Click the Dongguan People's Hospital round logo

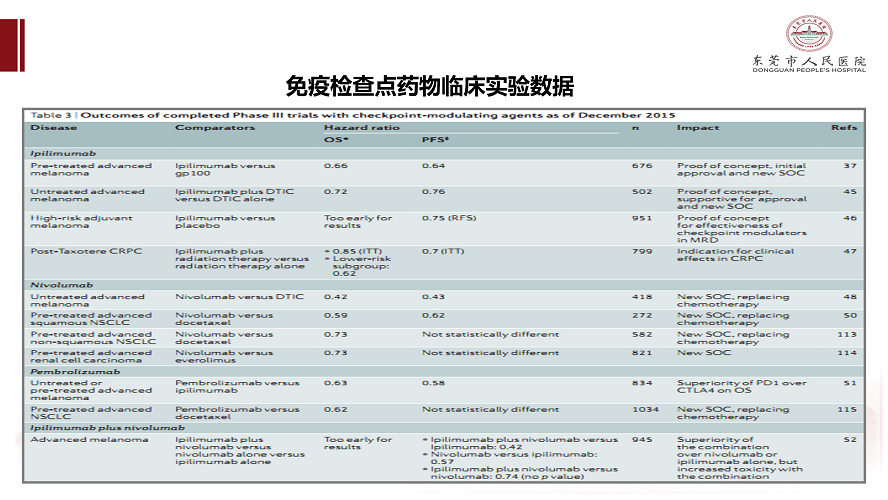coord(809,33)
